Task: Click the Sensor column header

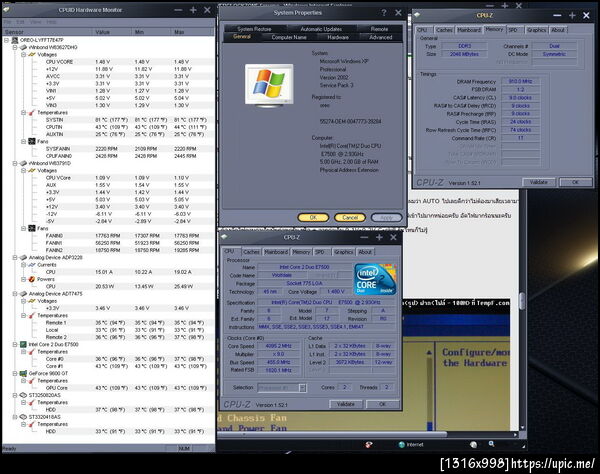Action: tap(47, 32)
